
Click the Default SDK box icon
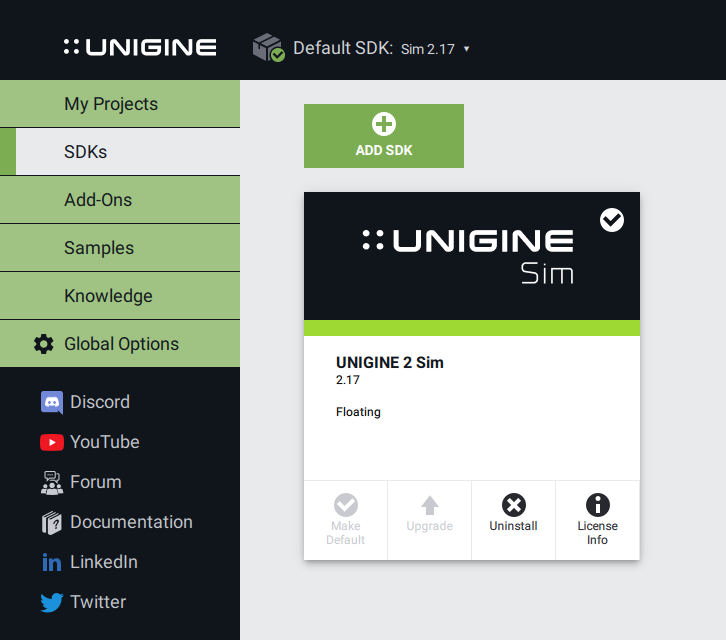click(x=268, y=47)
